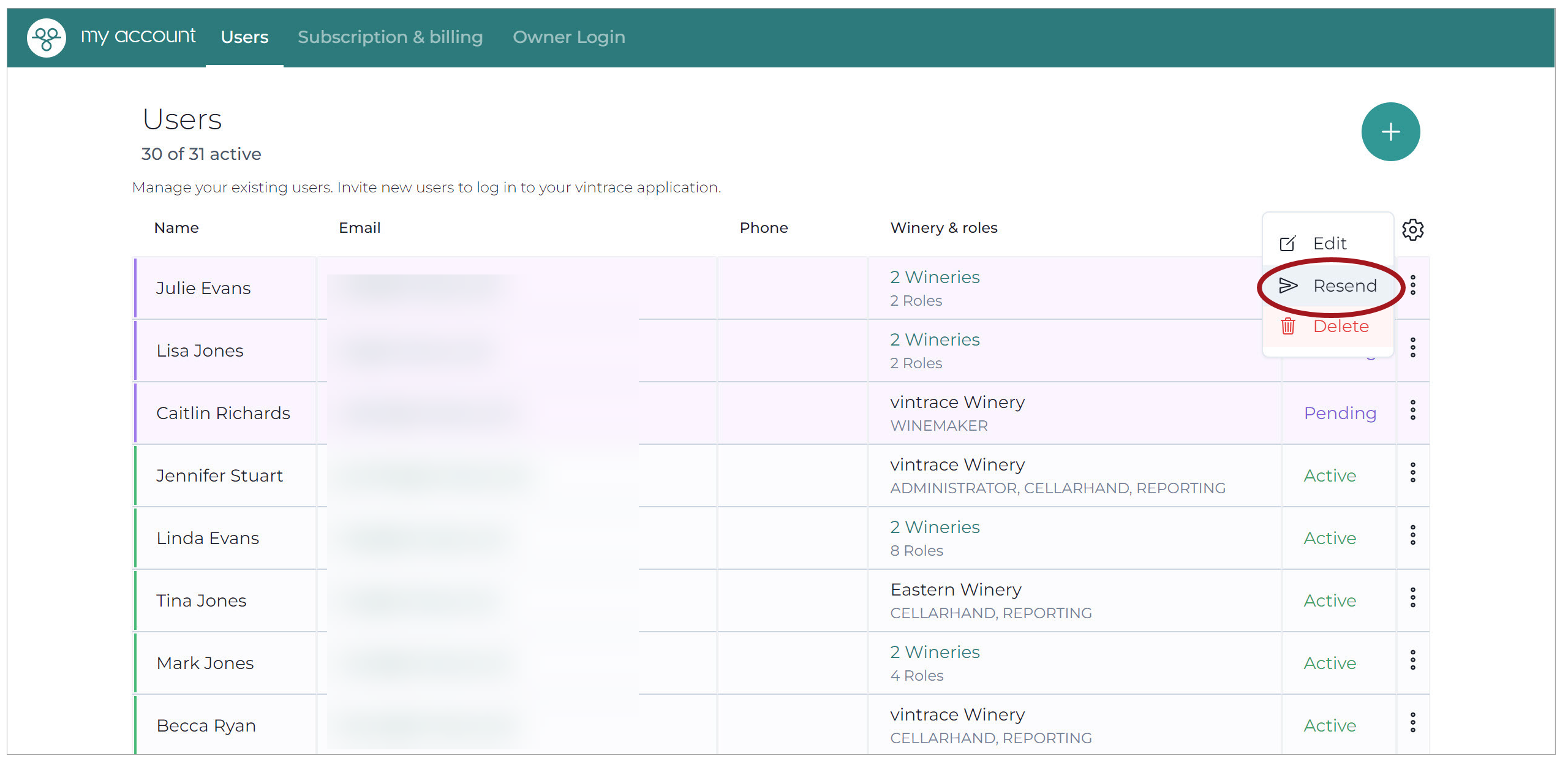Choose Delete from the context menu
The image size is (1568, 764).
[1327, 327]
